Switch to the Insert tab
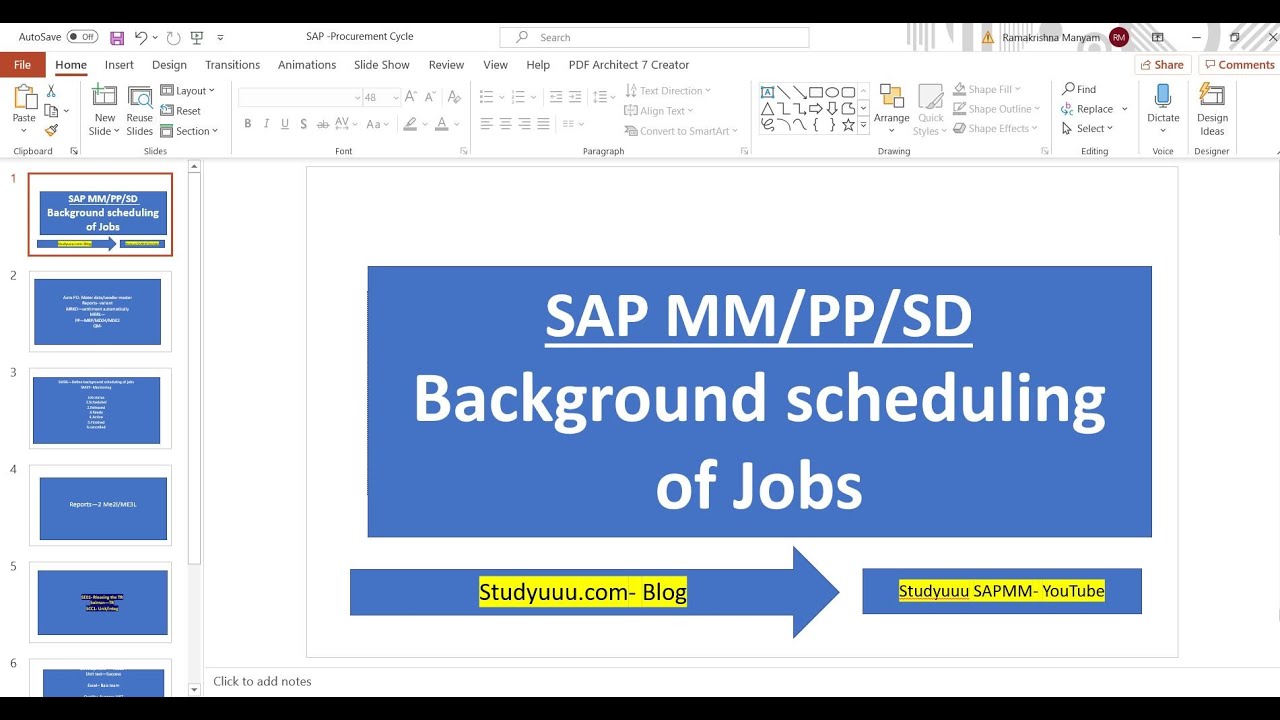The image size is (1280, 720). point(119,65)
